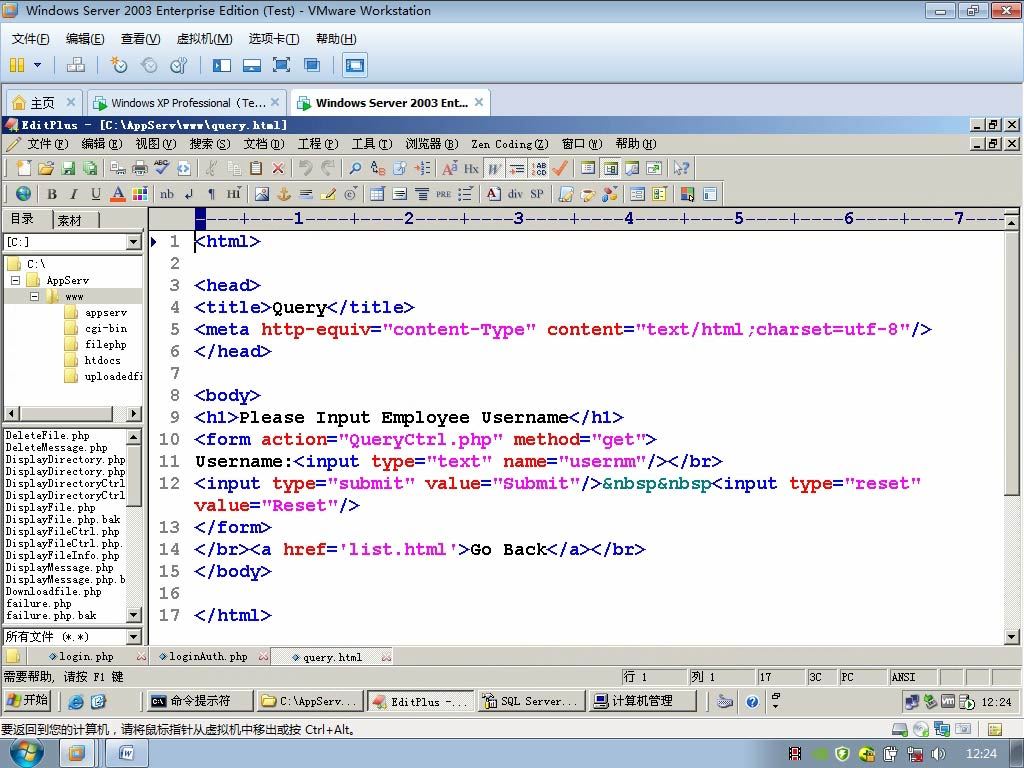Open VMware 虚拟机 menu
1024x768 pixels.
pyautogui.click(x=204, y=39)
